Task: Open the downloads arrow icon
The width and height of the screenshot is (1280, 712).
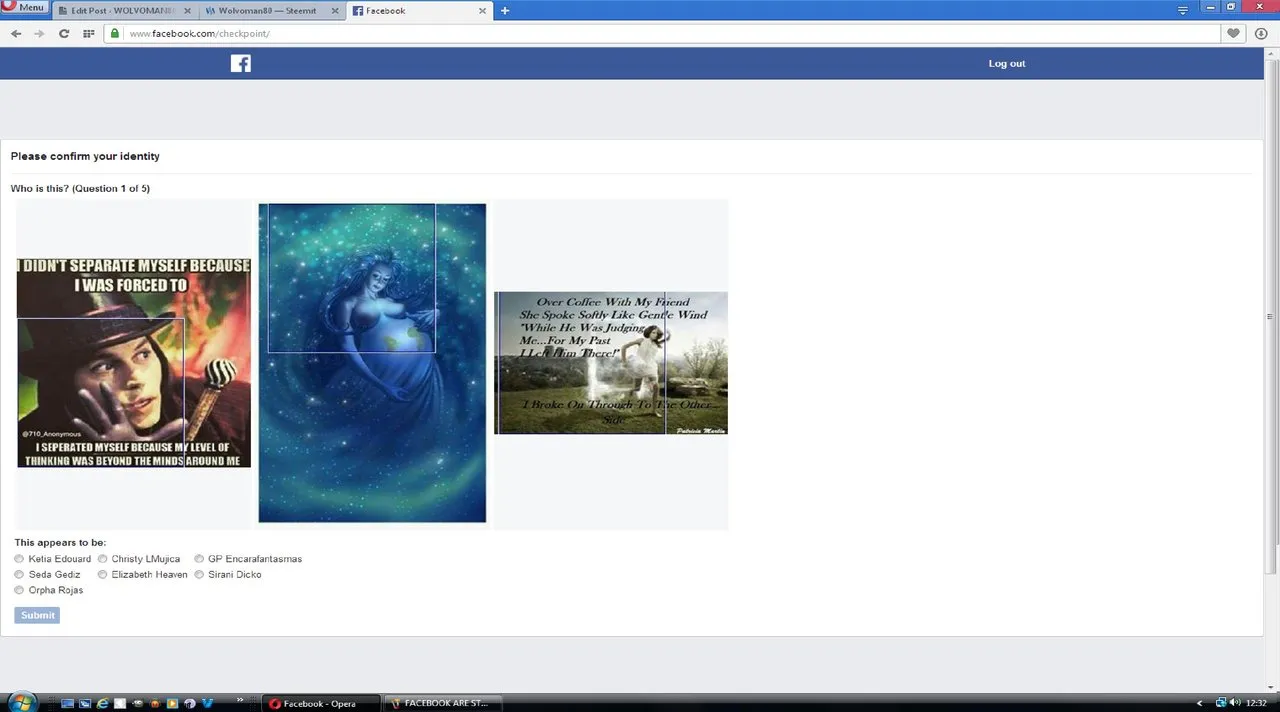Action: point(1261,33)
